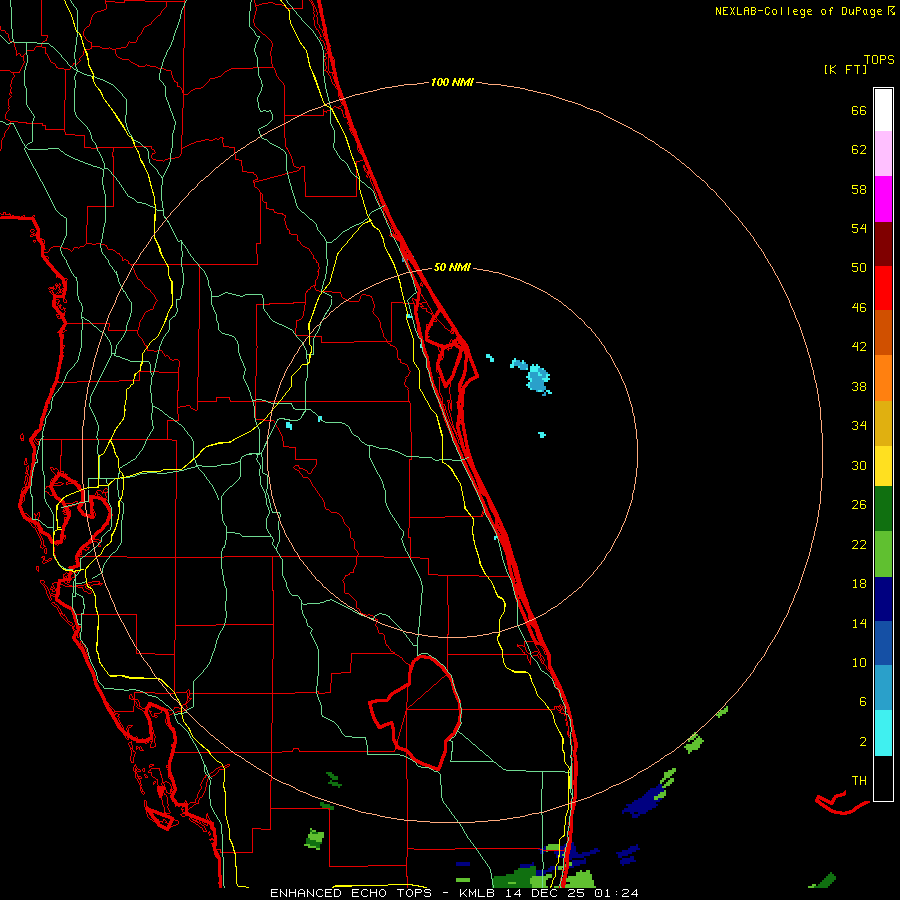Image resolution: width=900 pixels, height=900 pixels.
Task: Click the legend value "26"
Action: (x=859, y=505)
